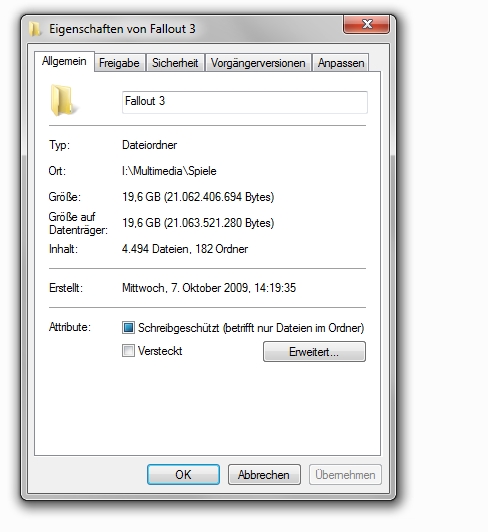
Task: Click the Erstellt date text
Action: click(209, 288)
